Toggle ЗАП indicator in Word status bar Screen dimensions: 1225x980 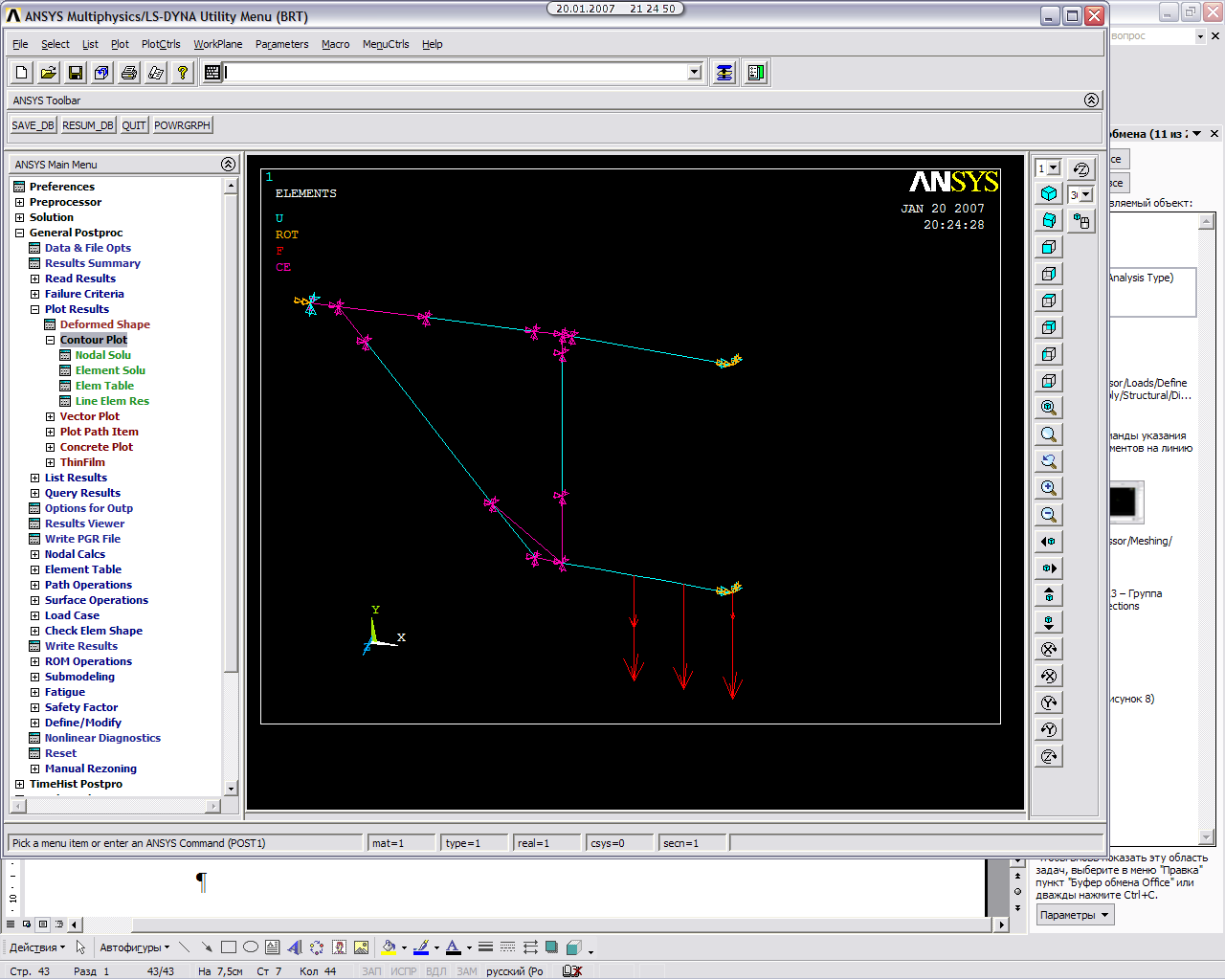click(371, 971)
